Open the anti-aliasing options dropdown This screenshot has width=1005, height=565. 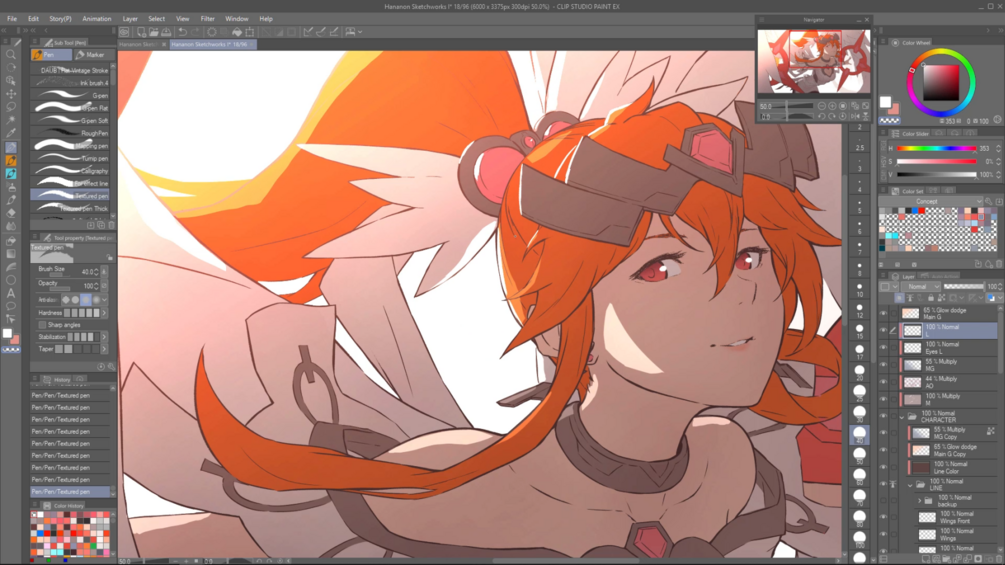[x=104, y=300]
